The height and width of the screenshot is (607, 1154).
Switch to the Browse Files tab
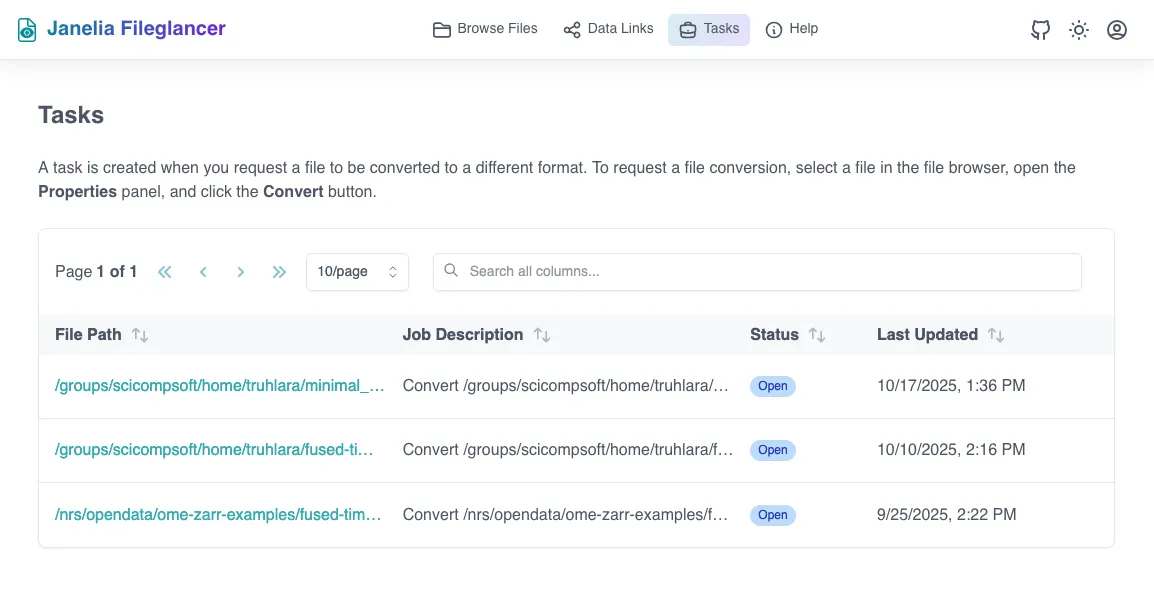pyautogui.click(x=485, y=29)
